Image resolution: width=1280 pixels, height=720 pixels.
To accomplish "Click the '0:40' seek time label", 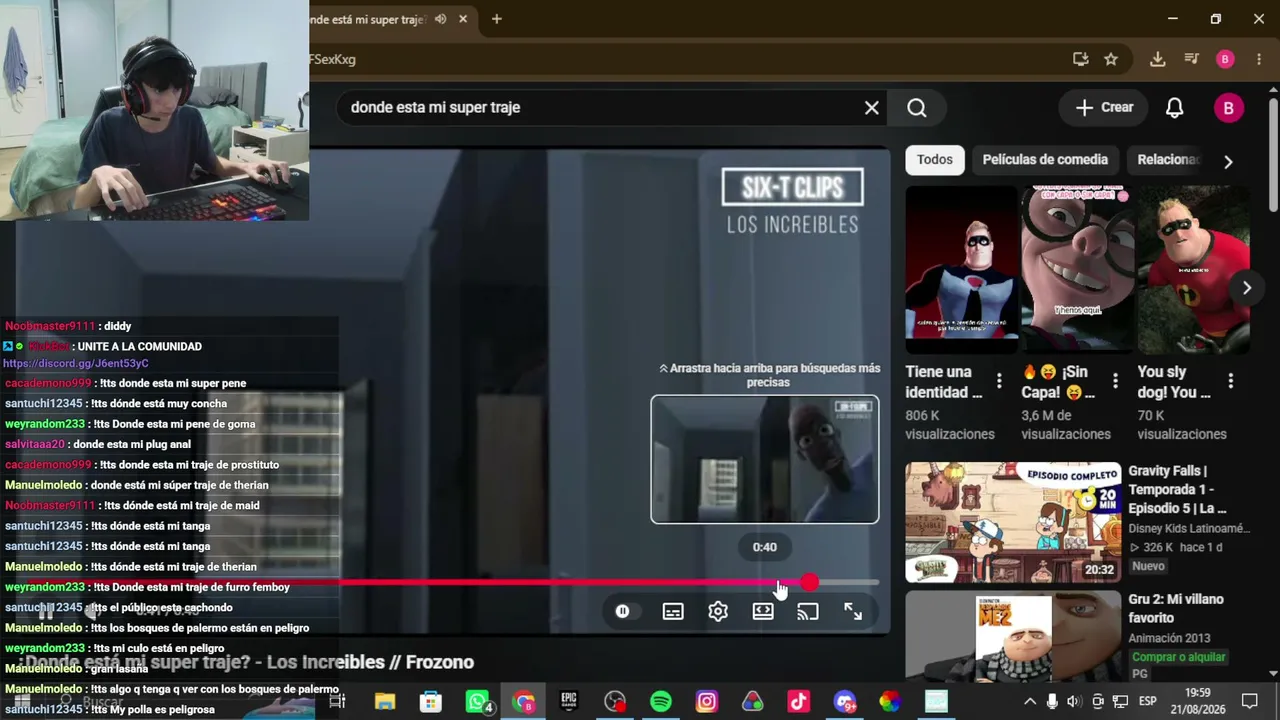I will pos(765,547).
